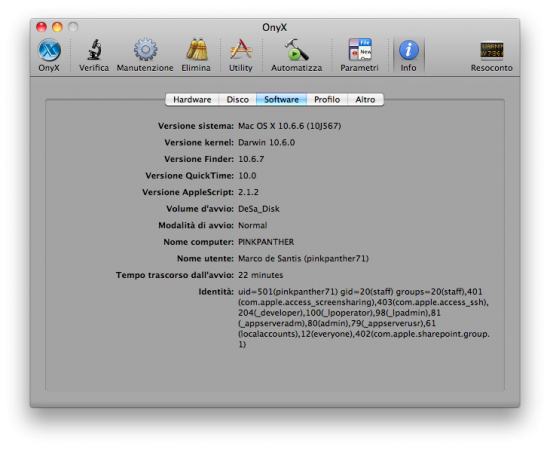Viewport: 550px width, 449px height.
Task: Select the Software tab
Action: (x=281, y=100)
